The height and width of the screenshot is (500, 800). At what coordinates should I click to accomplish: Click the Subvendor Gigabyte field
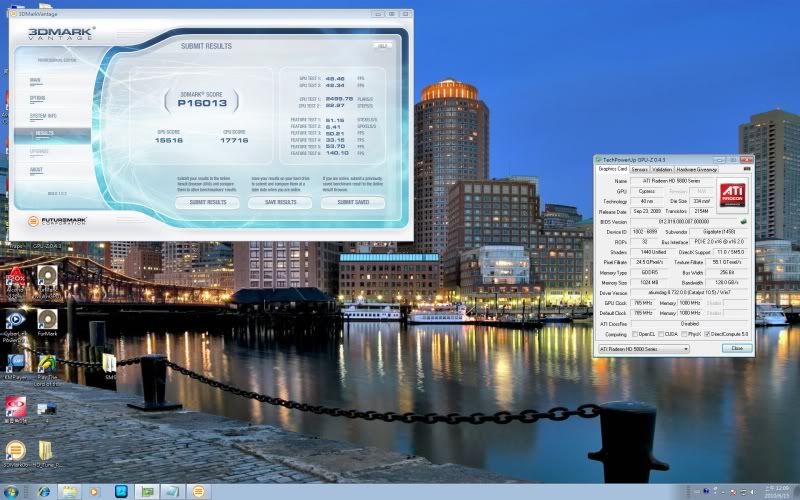click(720, 232)
